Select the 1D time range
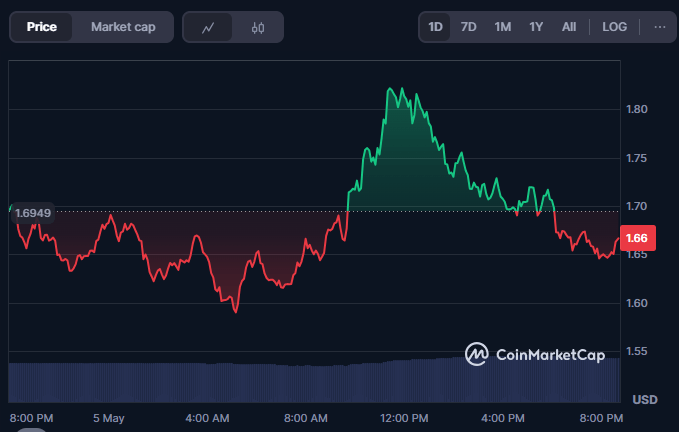679x432 pixels. (436, 27)
